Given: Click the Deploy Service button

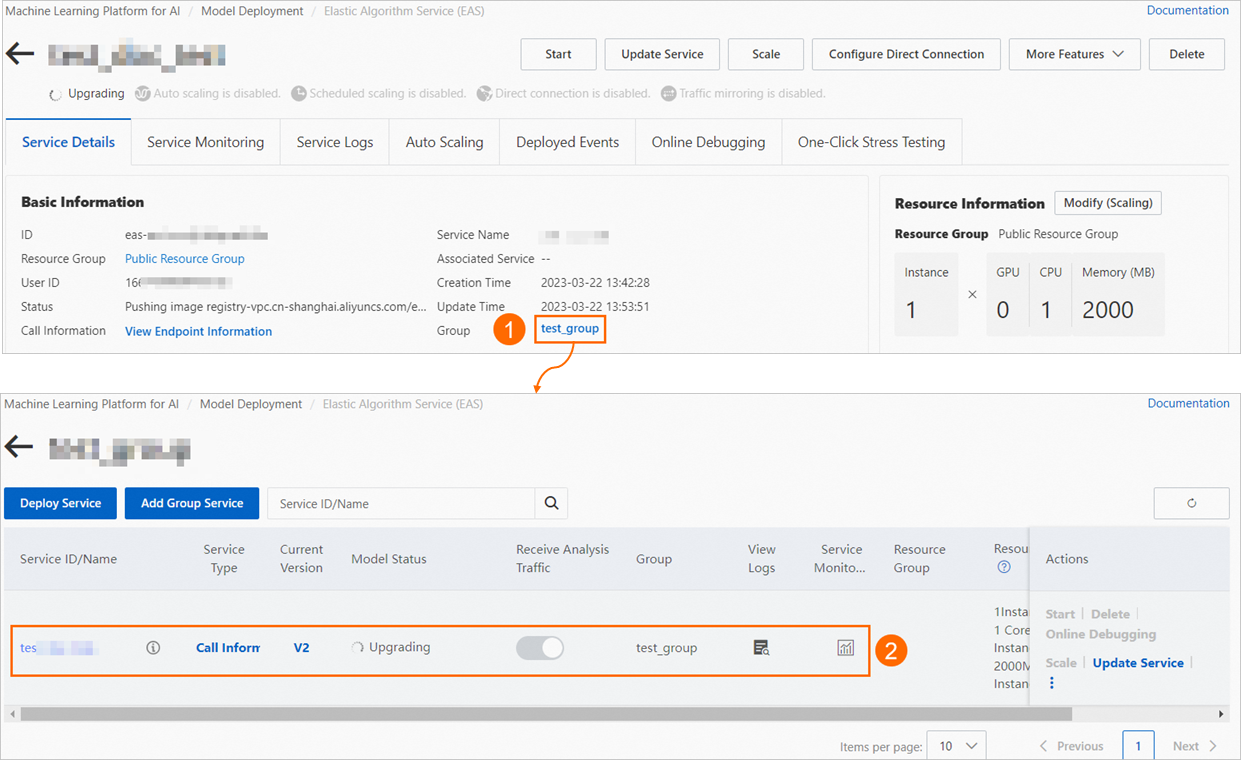Looking at the screenshot, I should (60, 503).
